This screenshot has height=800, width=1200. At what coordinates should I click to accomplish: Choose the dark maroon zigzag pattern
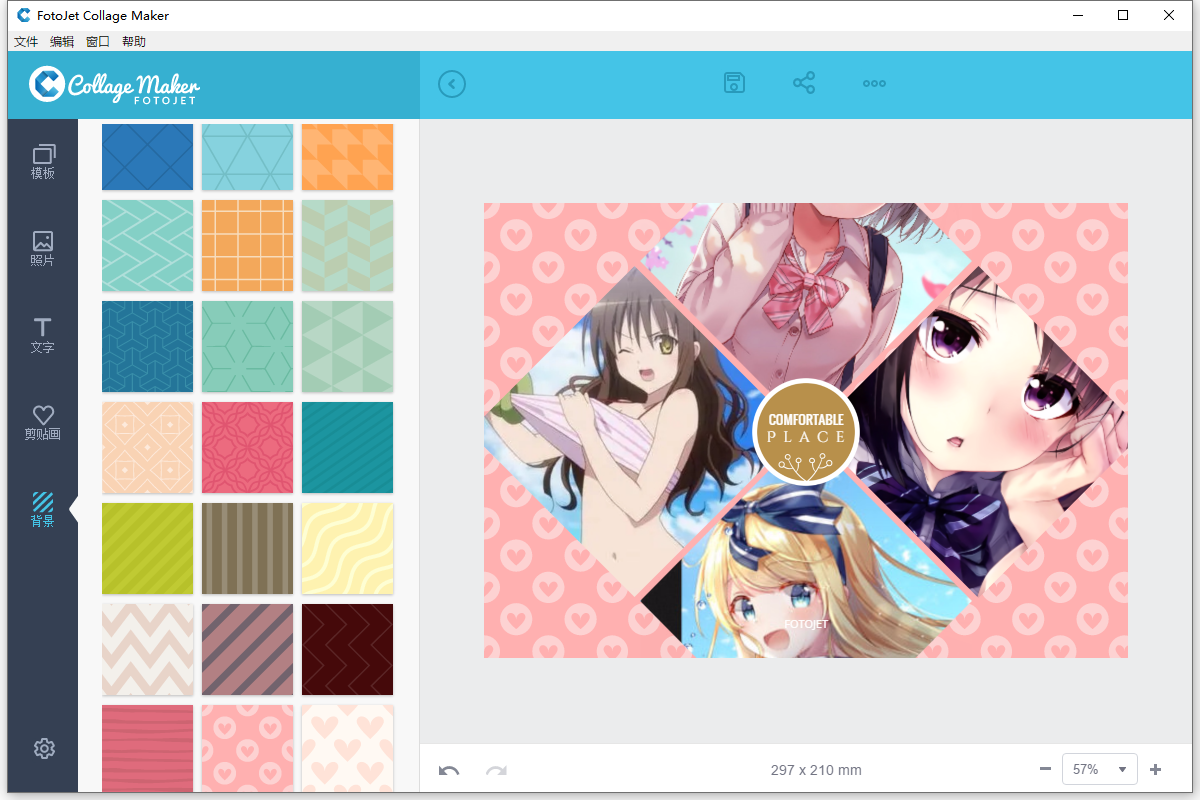347,650
